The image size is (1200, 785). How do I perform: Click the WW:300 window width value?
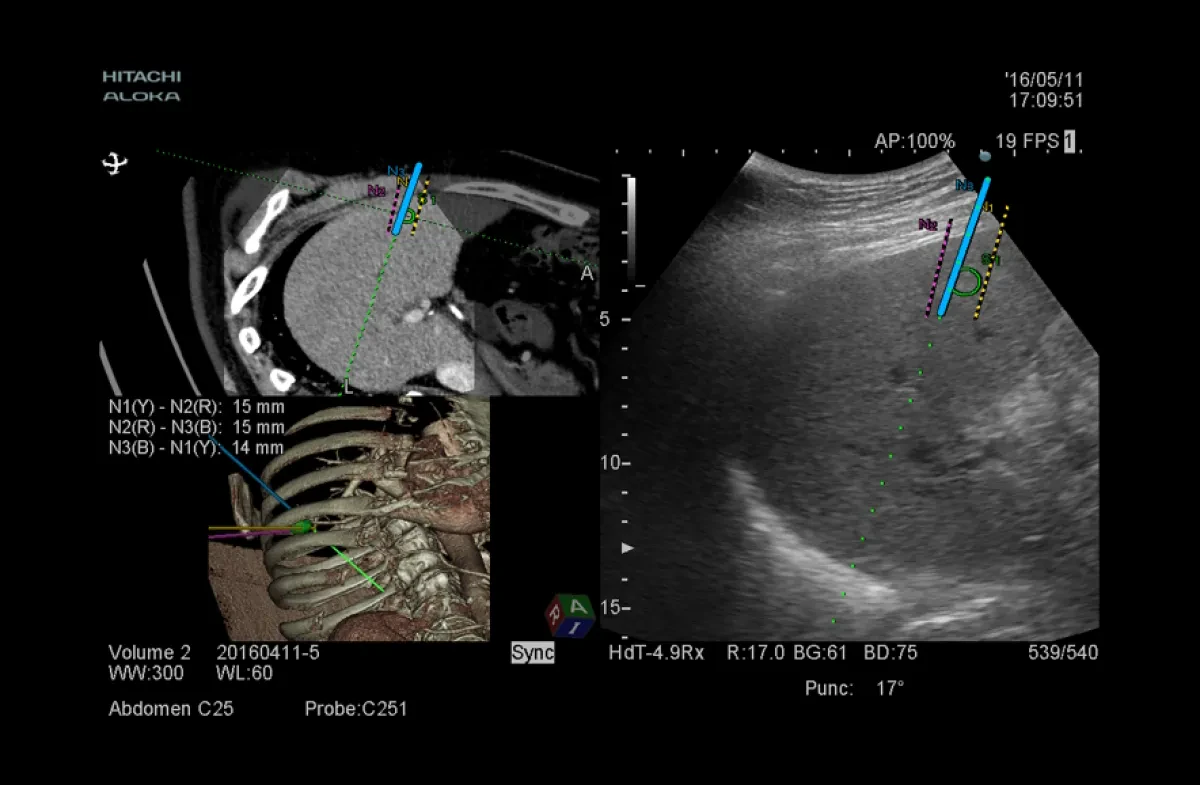tap(146, 673)
